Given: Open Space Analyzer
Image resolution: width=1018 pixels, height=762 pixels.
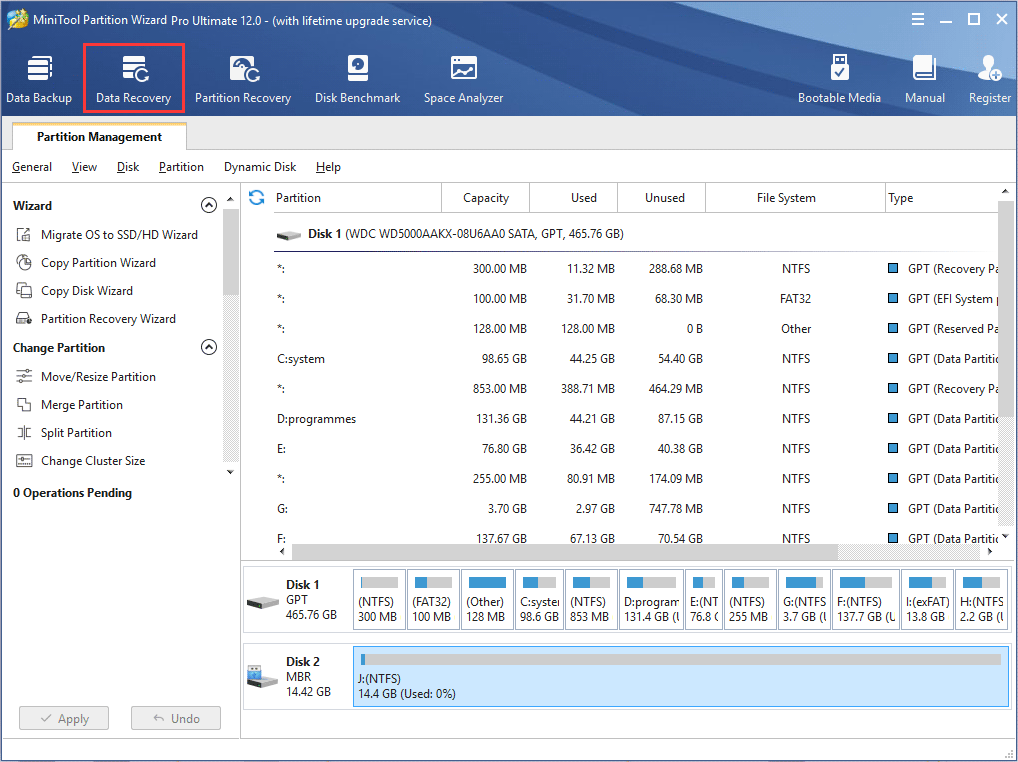Looking at the screenshot, I should coord(464,79).
